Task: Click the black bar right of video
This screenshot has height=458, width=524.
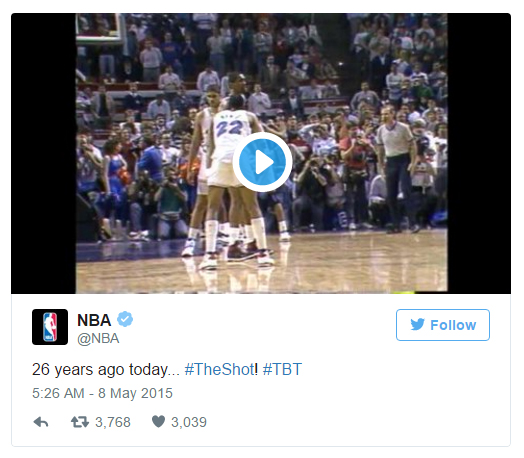Action: (x=479, y=153)
